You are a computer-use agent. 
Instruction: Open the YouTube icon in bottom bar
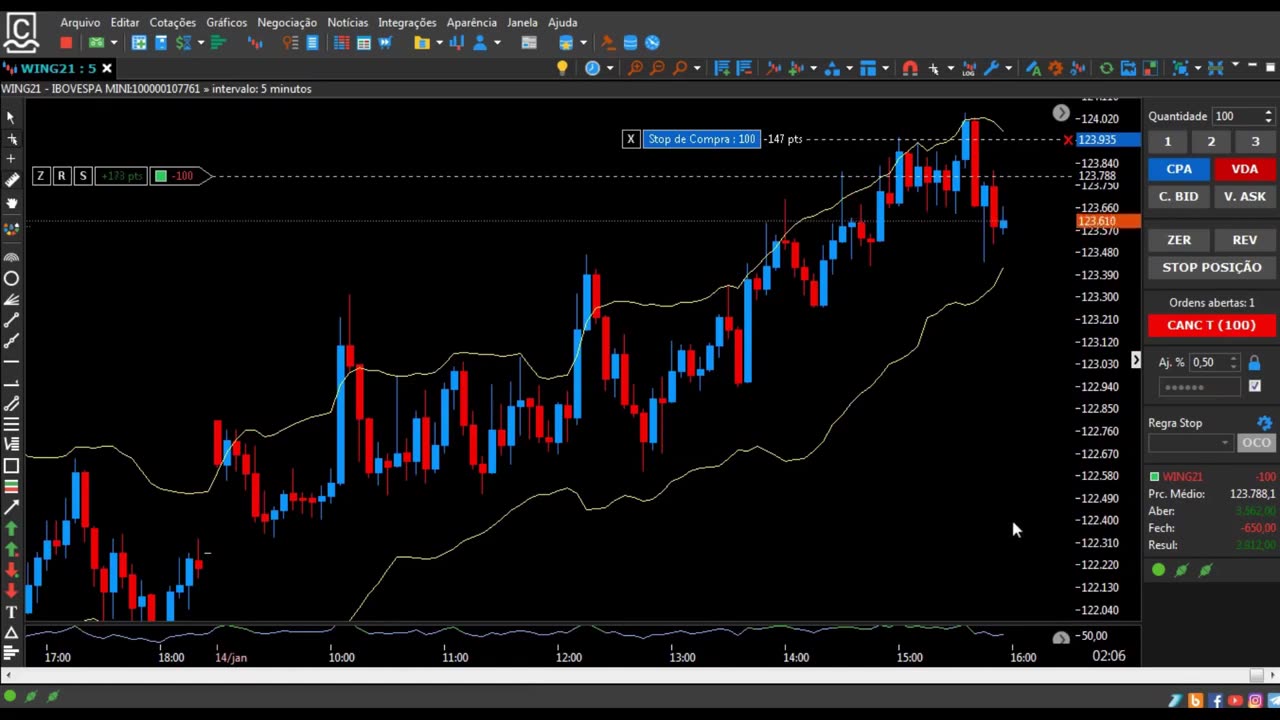[x=1235, y=701]
